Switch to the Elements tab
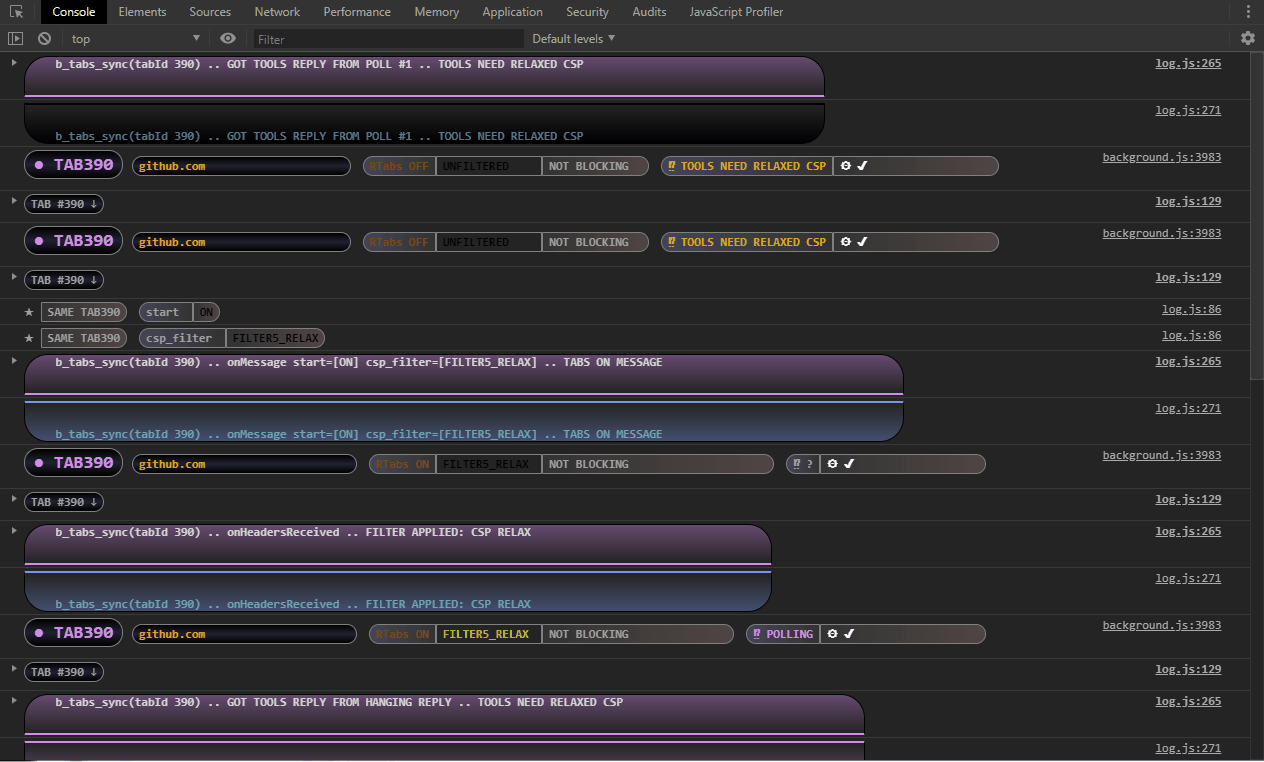The height and width of the screenshot is (762, 1264). point(142,12)
